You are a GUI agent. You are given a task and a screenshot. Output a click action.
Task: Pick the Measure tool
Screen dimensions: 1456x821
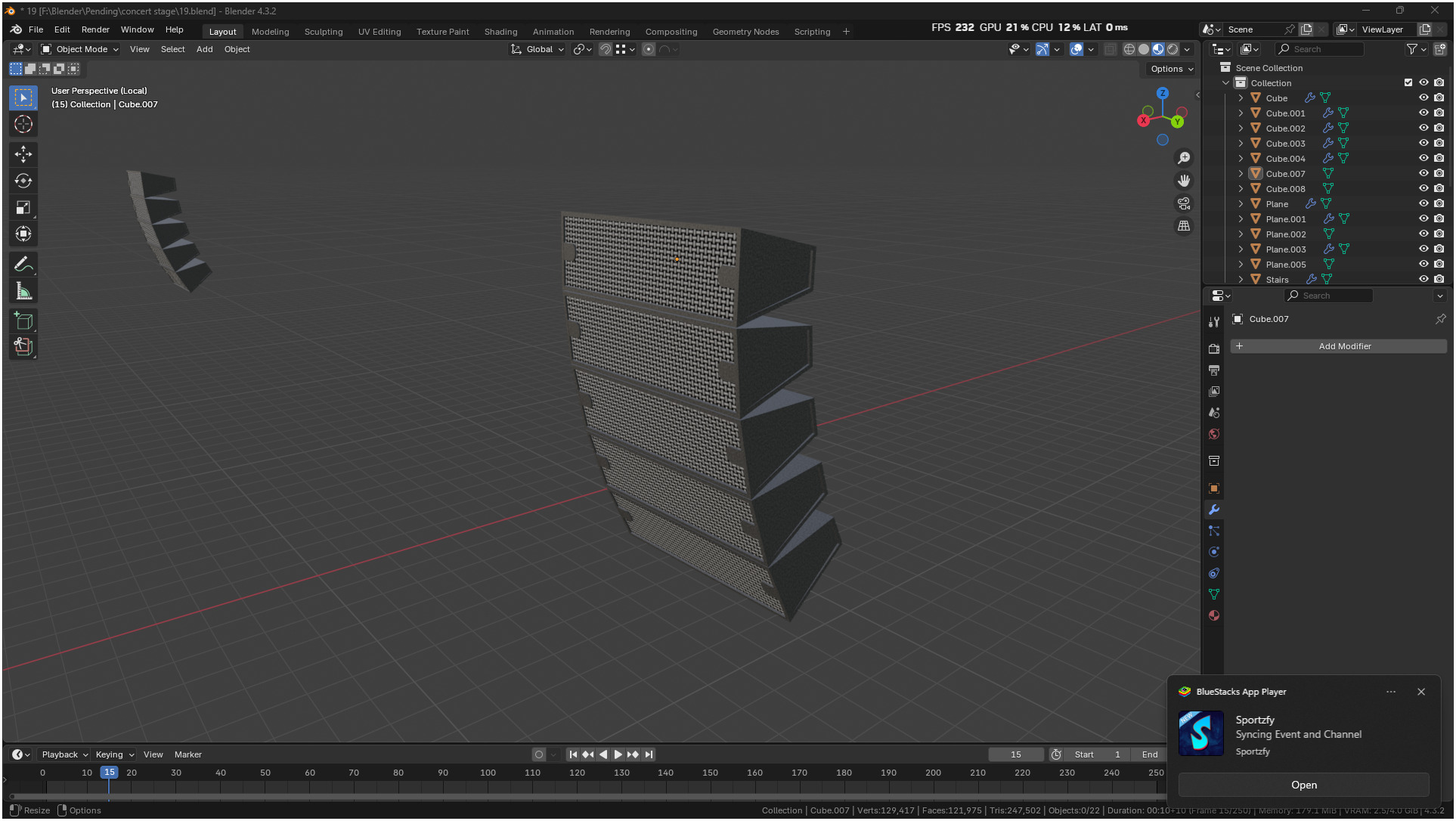pos(23,291)
